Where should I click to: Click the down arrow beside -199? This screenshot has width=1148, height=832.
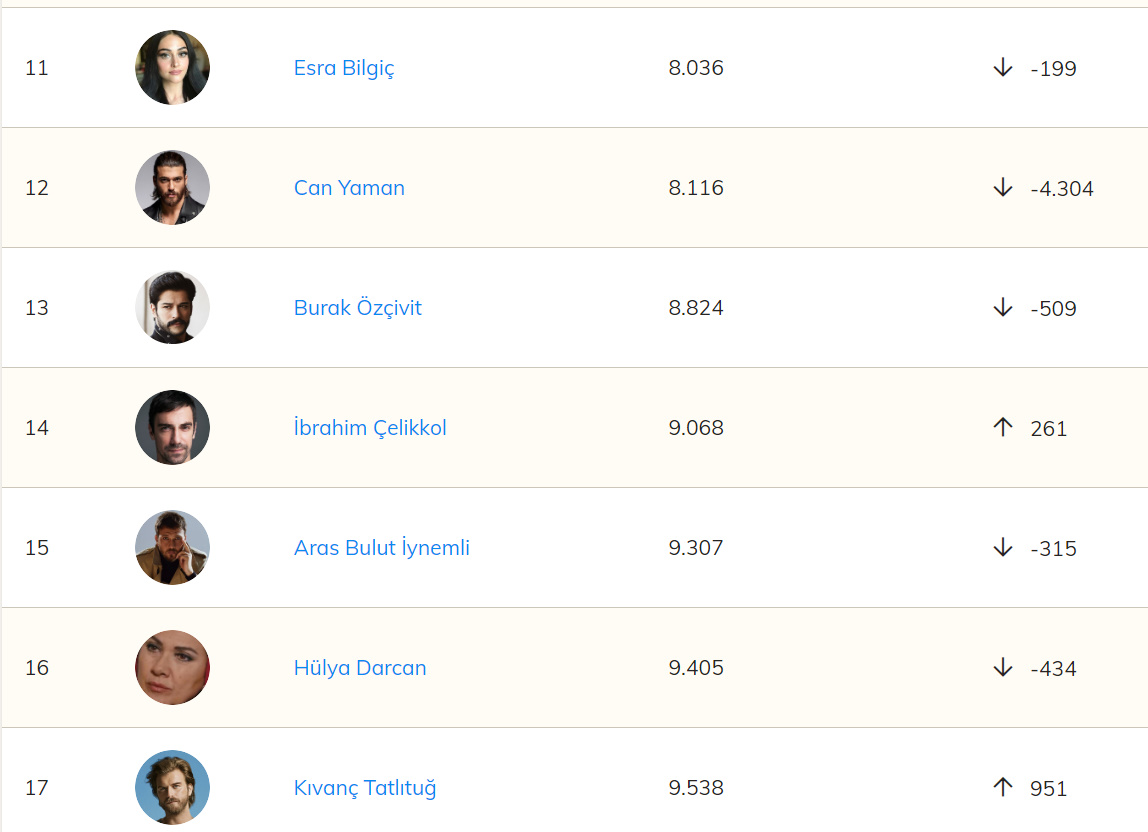[x=1003, y=68]
